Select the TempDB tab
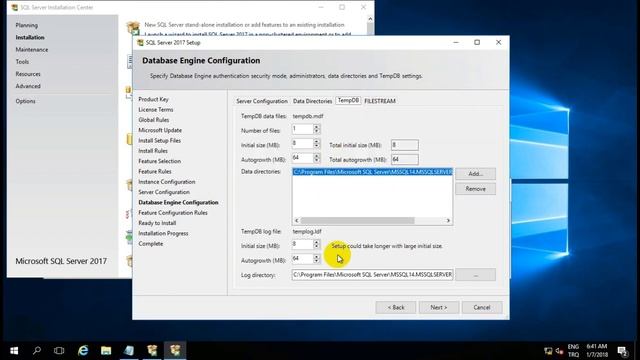This screenshot has width=640, height=360. 348,100
